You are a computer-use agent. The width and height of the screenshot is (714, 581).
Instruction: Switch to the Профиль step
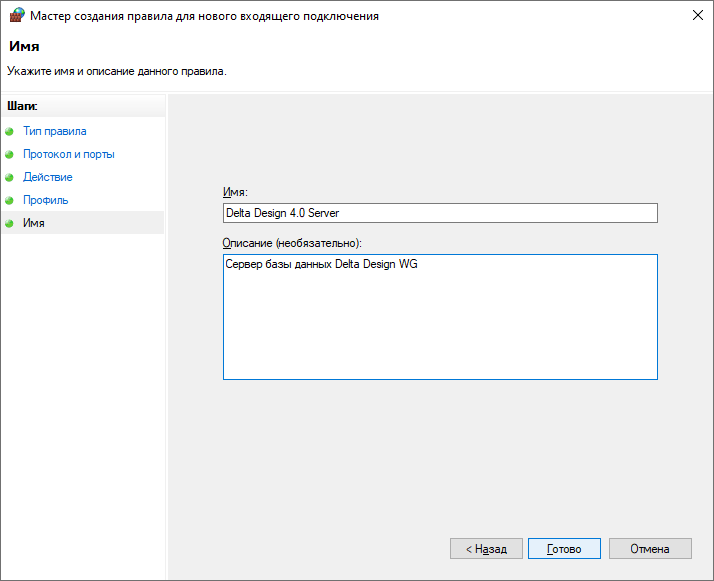click(x=45, y=200)
